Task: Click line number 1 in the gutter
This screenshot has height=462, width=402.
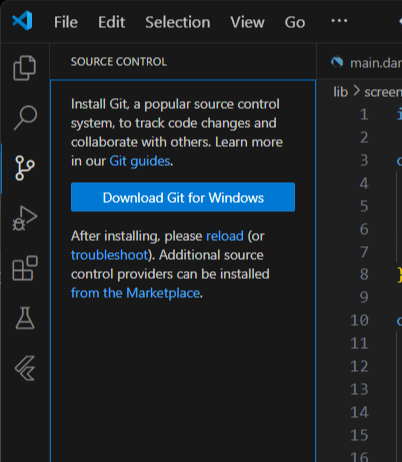Action: point(364,114)
